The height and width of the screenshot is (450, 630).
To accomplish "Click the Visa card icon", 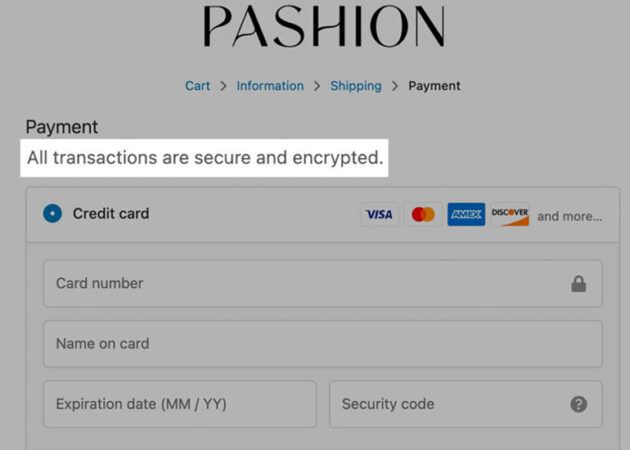I will click(x=380, y=214).
